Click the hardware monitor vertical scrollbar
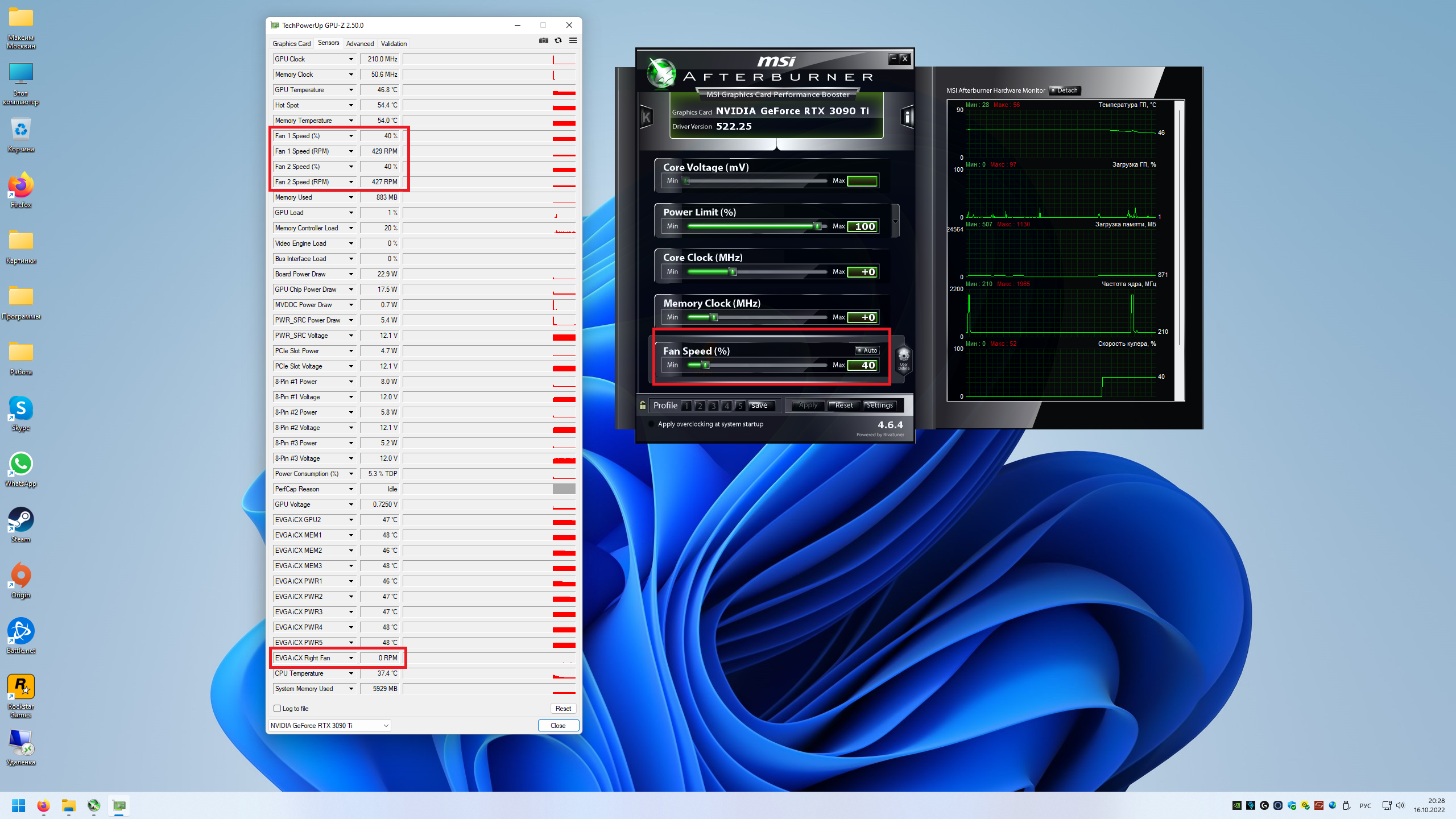Image resolution: width=1456 pixels, height=819 pixels. tap(1181, 227)
